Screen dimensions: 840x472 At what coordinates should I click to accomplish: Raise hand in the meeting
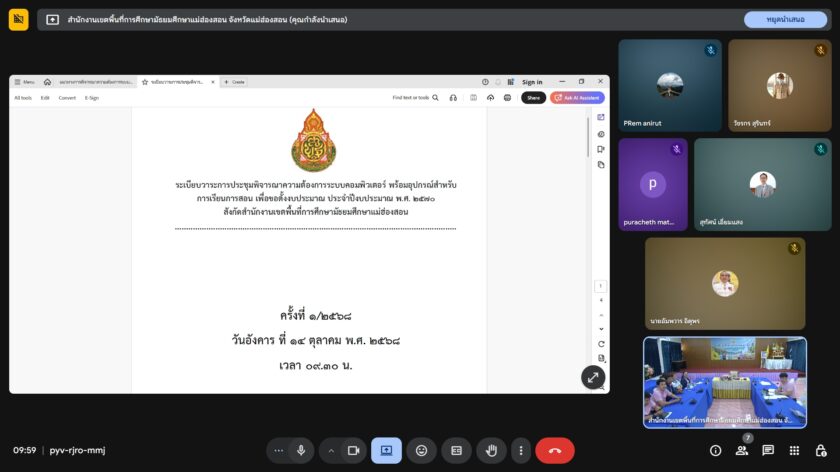(x=490, y=451)
